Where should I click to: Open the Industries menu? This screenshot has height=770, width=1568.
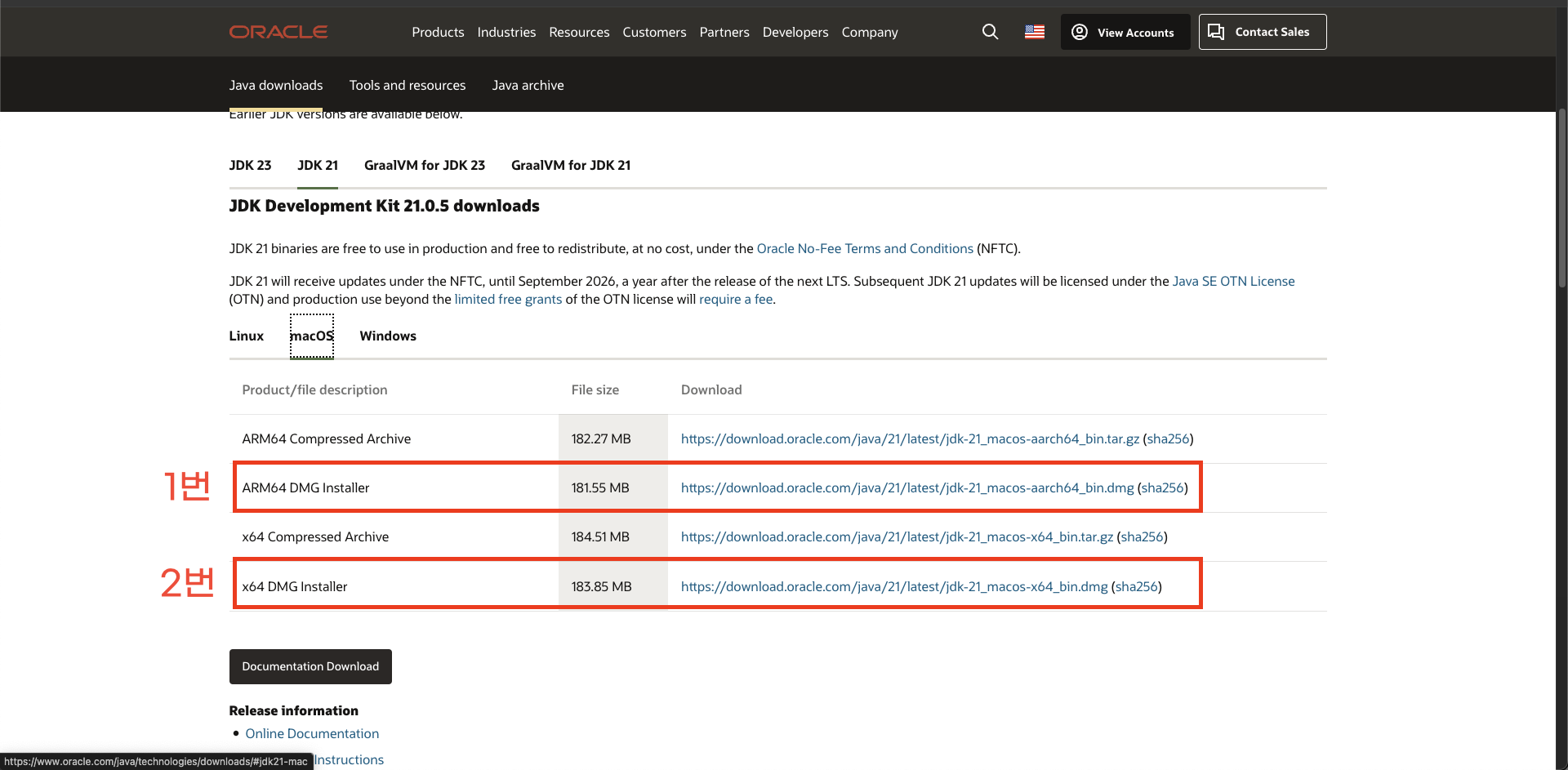506,32
